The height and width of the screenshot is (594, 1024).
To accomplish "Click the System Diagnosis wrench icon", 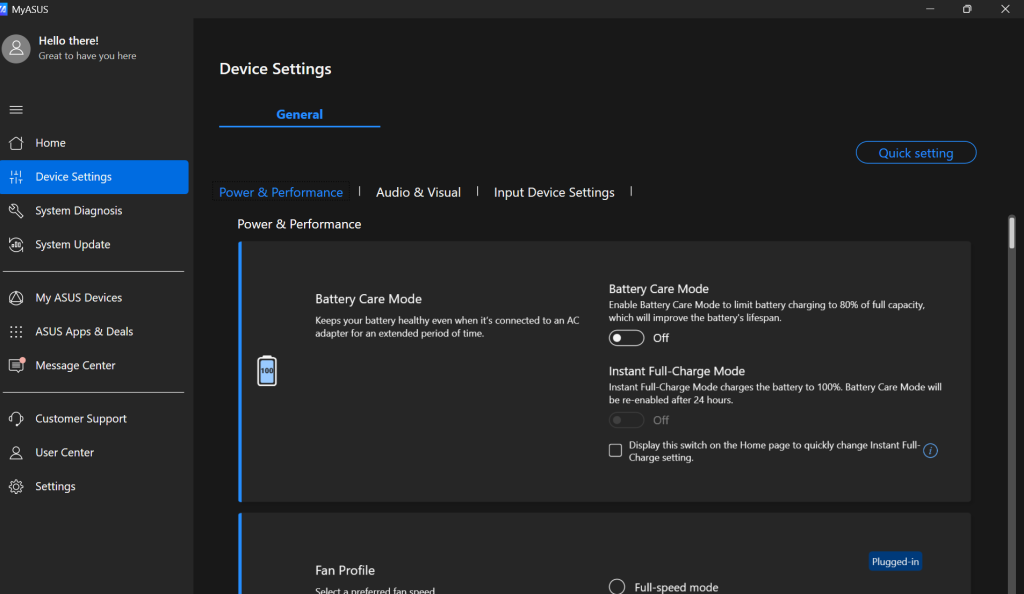I will [x=16, y=211].
